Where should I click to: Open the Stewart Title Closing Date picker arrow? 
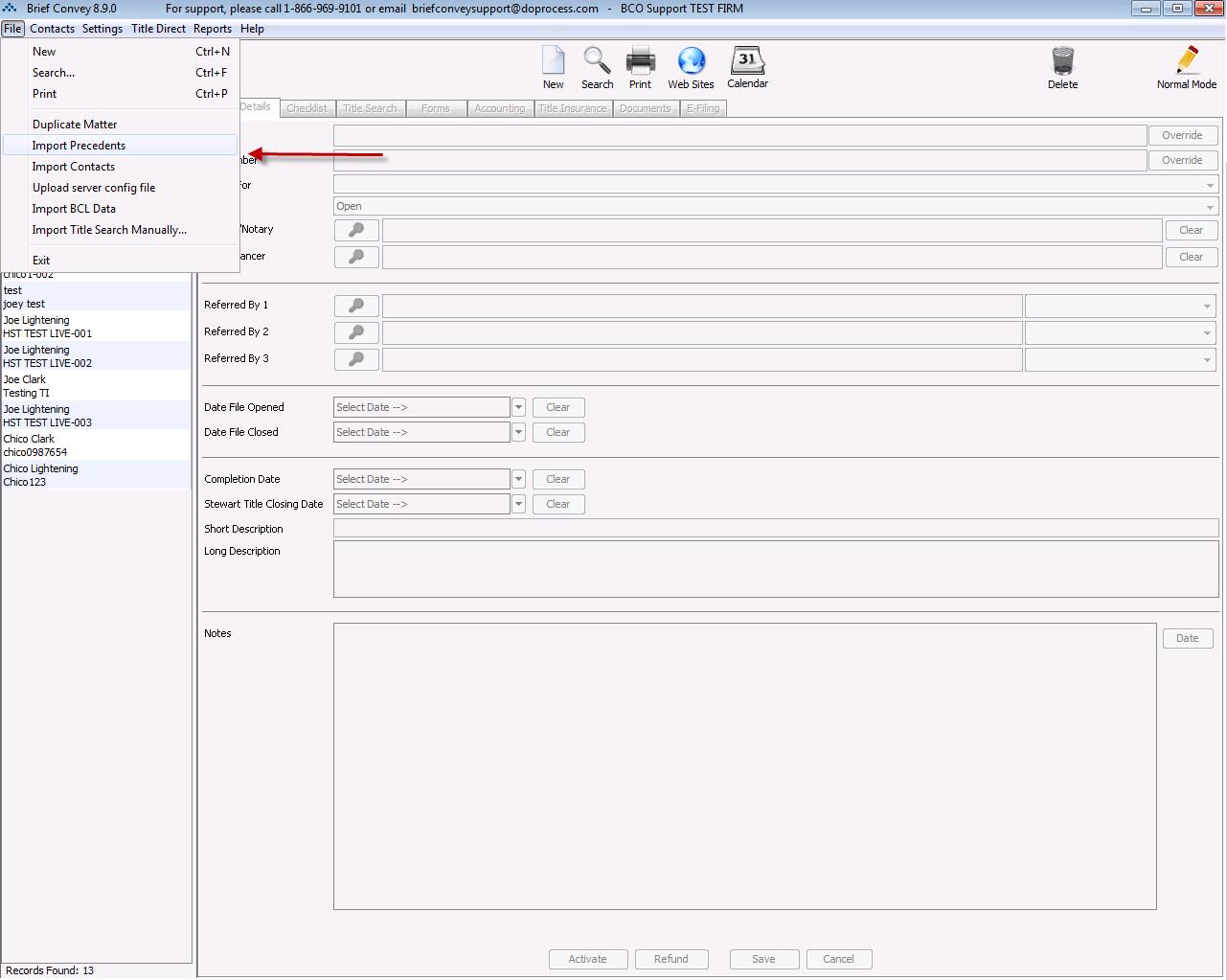(x=518, y=504)
